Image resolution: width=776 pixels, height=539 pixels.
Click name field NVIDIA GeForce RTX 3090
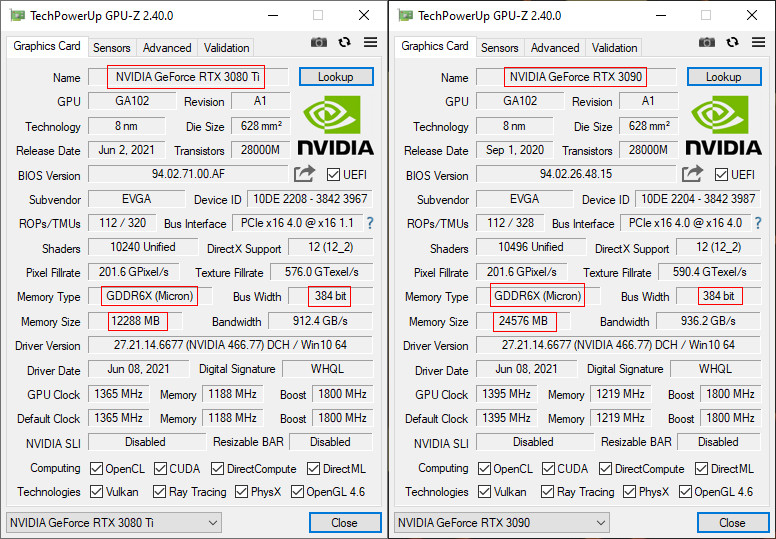pos(576,77)
